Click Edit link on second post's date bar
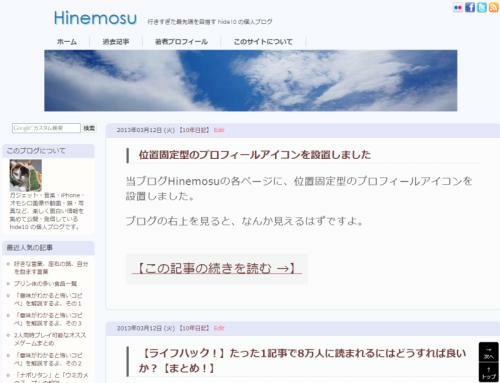Image resolution: width=500 pixels, height=383 pixels. click(219, 328)
